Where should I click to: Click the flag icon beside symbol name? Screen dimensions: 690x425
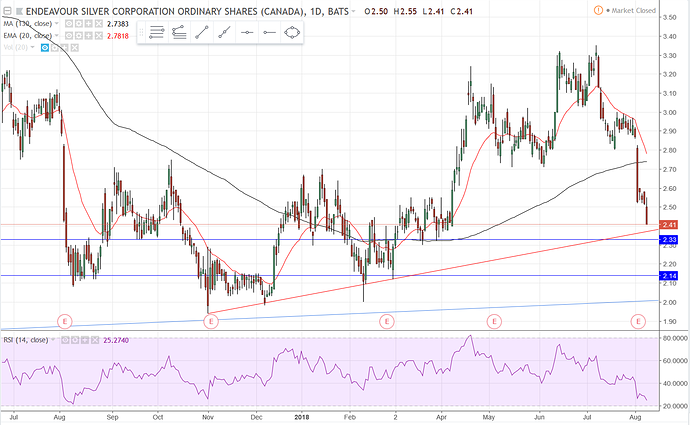[x=20, y=11]
